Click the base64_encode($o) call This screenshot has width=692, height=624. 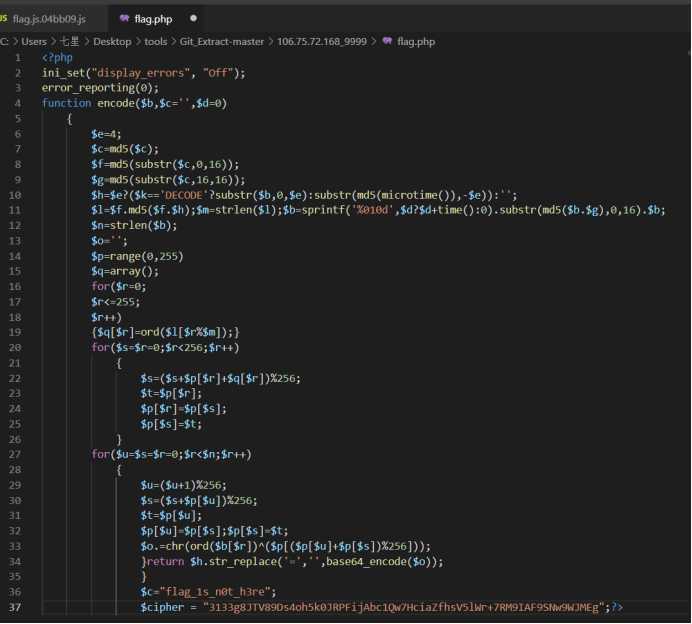[x=380, y=561]
